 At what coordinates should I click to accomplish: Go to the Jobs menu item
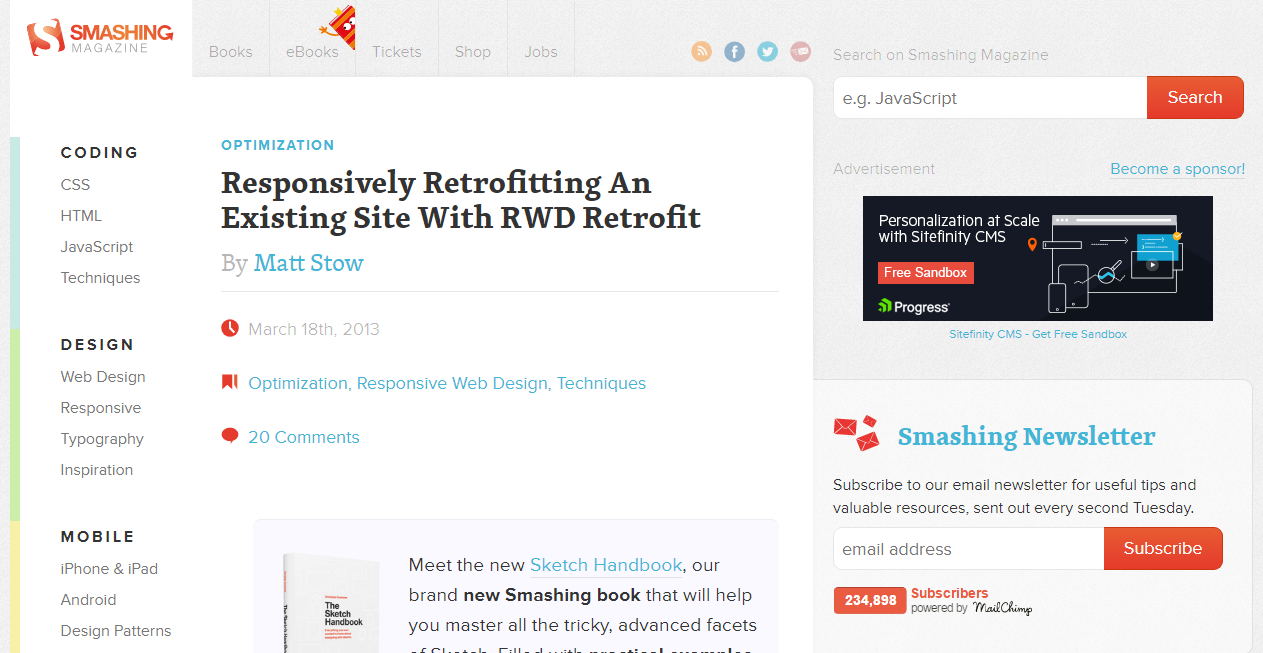(x=541, y=52)
